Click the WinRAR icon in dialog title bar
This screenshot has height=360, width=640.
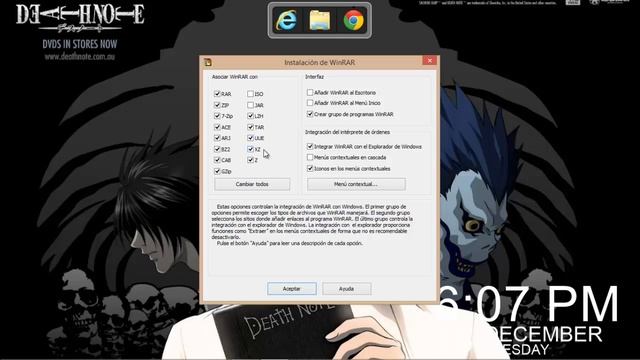[208, 62]
